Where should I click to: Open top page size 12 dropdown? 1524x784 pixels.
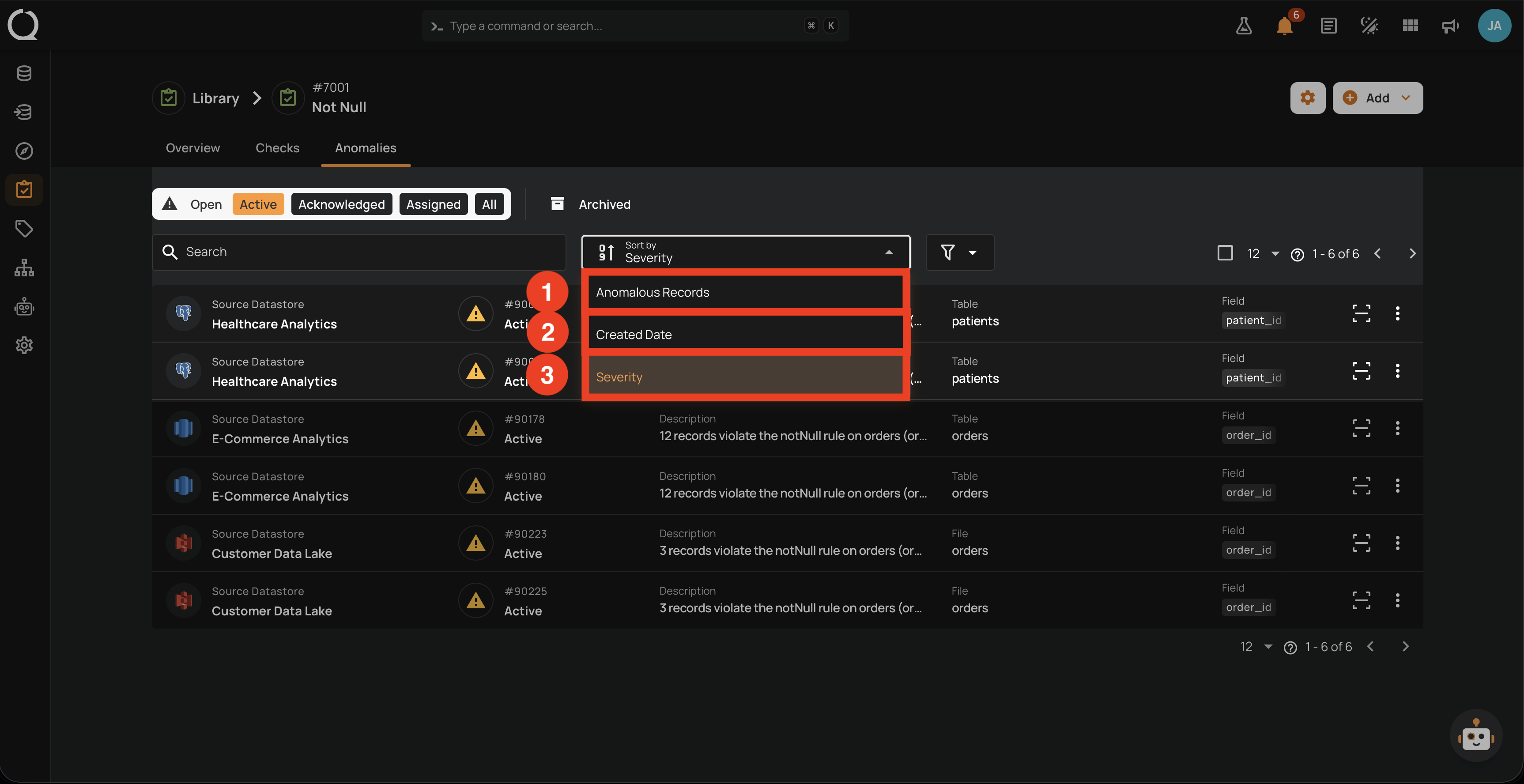pos(1264,253)
